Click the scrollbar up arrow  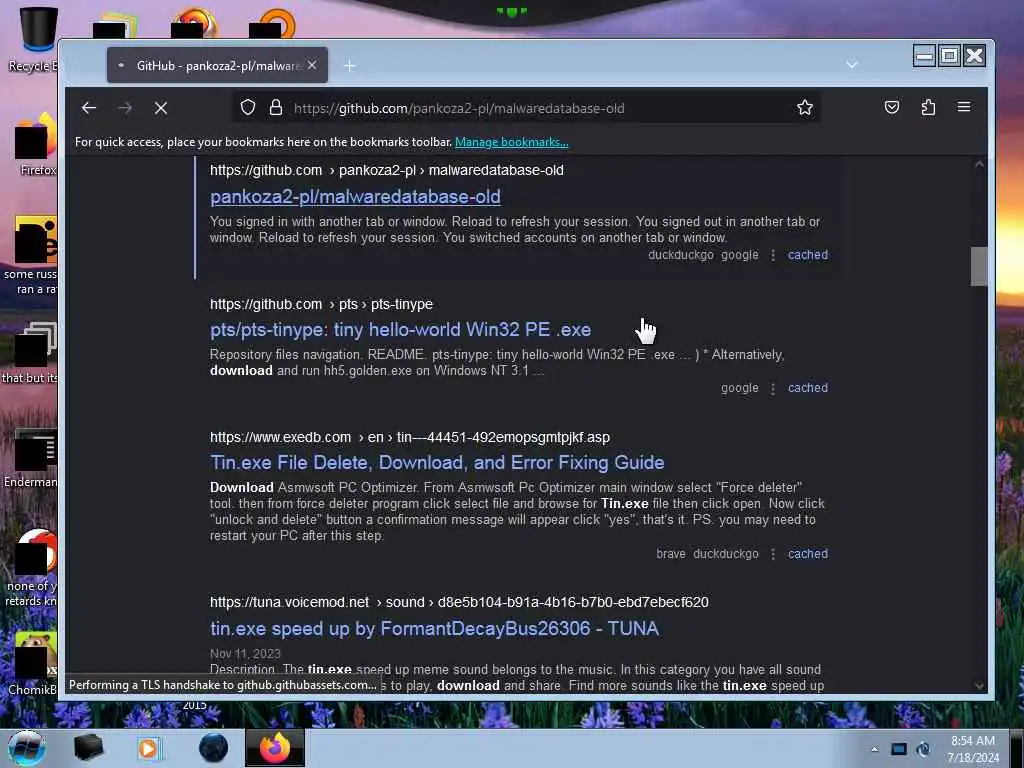tap(979, 165)
